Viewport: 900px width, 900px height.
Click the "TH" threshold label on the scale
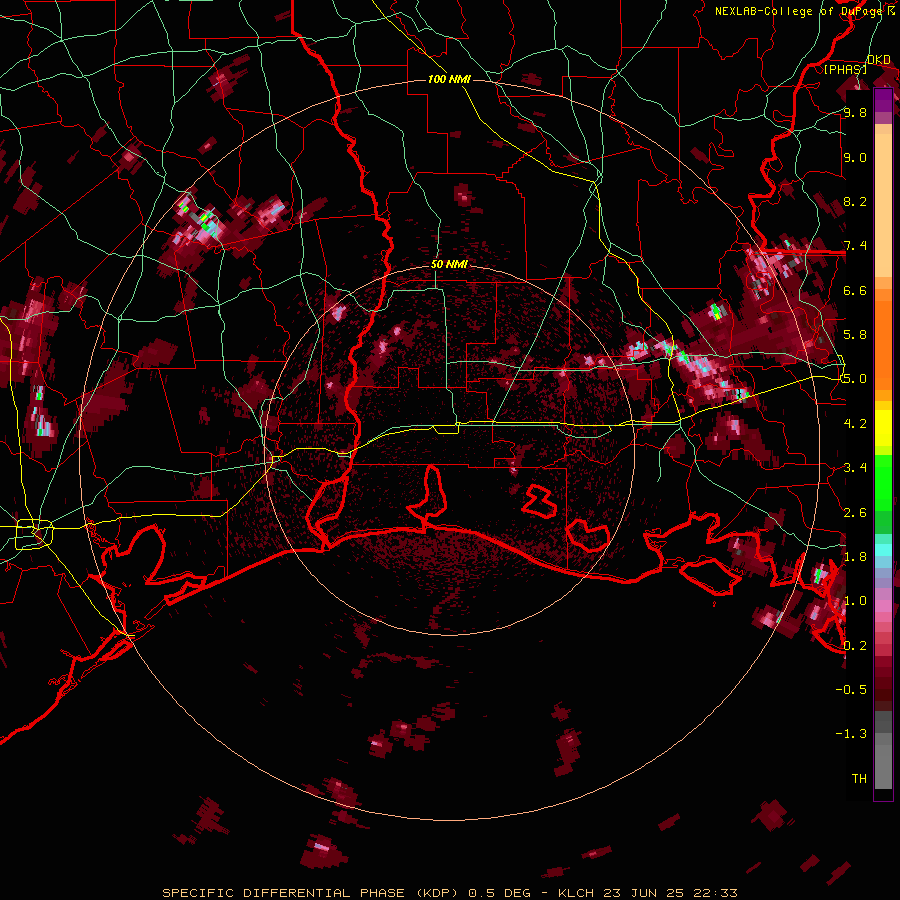[859, 779]
